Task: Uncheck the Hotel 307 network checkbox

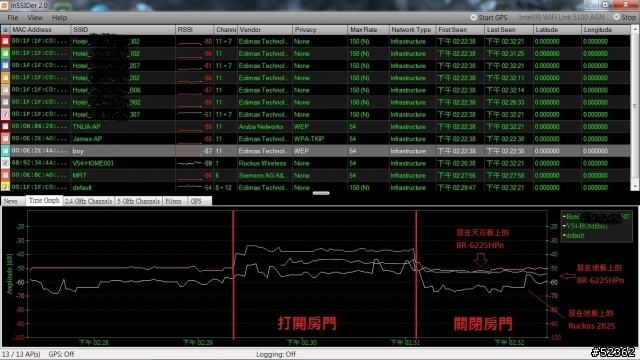Action: coord(5,114)
